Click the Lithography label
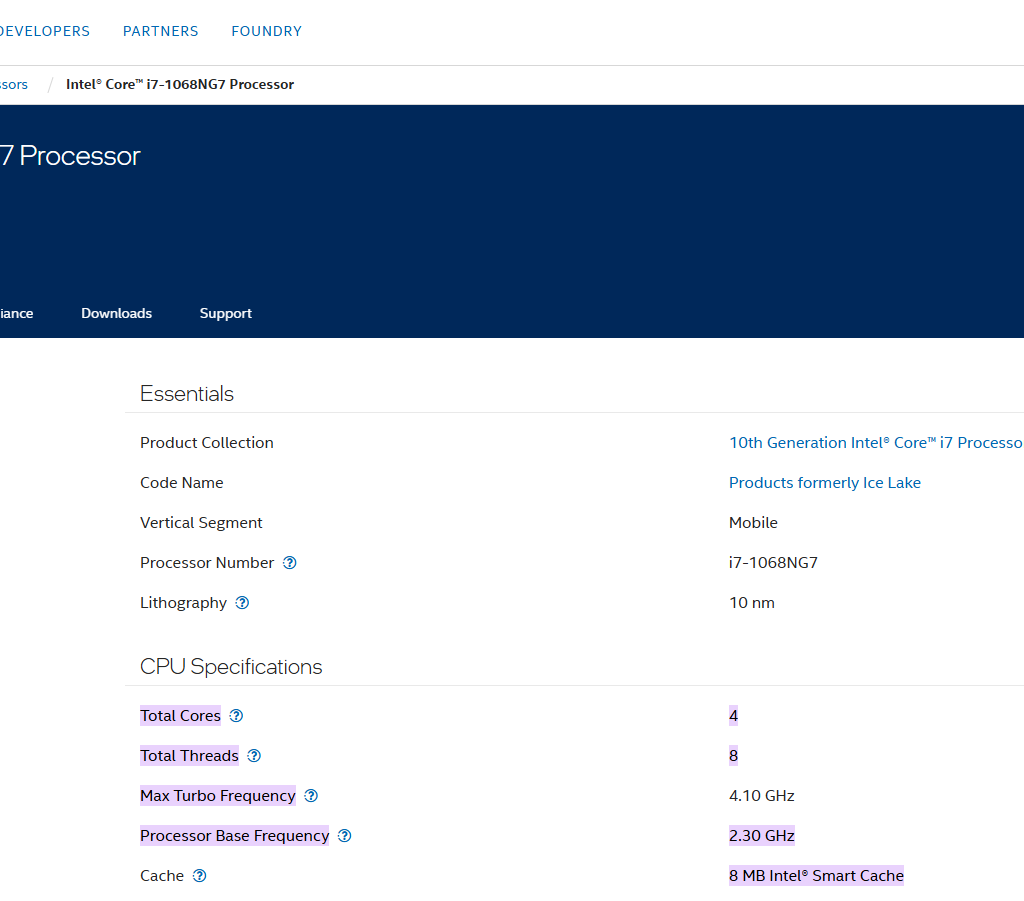Viewport: 1024px width, 901px height. 184,603
